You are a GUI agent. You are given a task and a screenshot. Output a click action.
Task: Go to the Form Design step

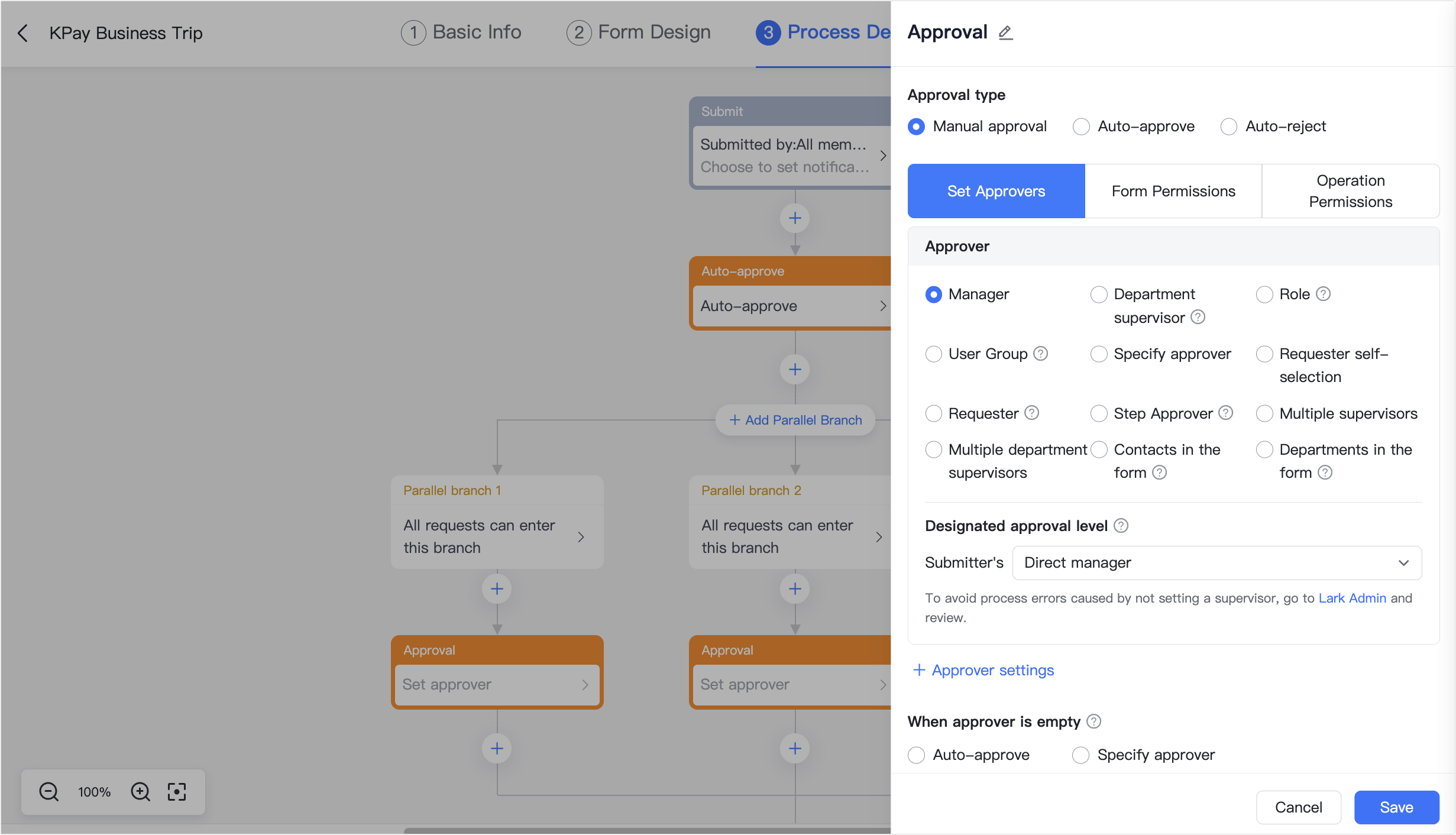pyautogui.click(x=638, y=33)
